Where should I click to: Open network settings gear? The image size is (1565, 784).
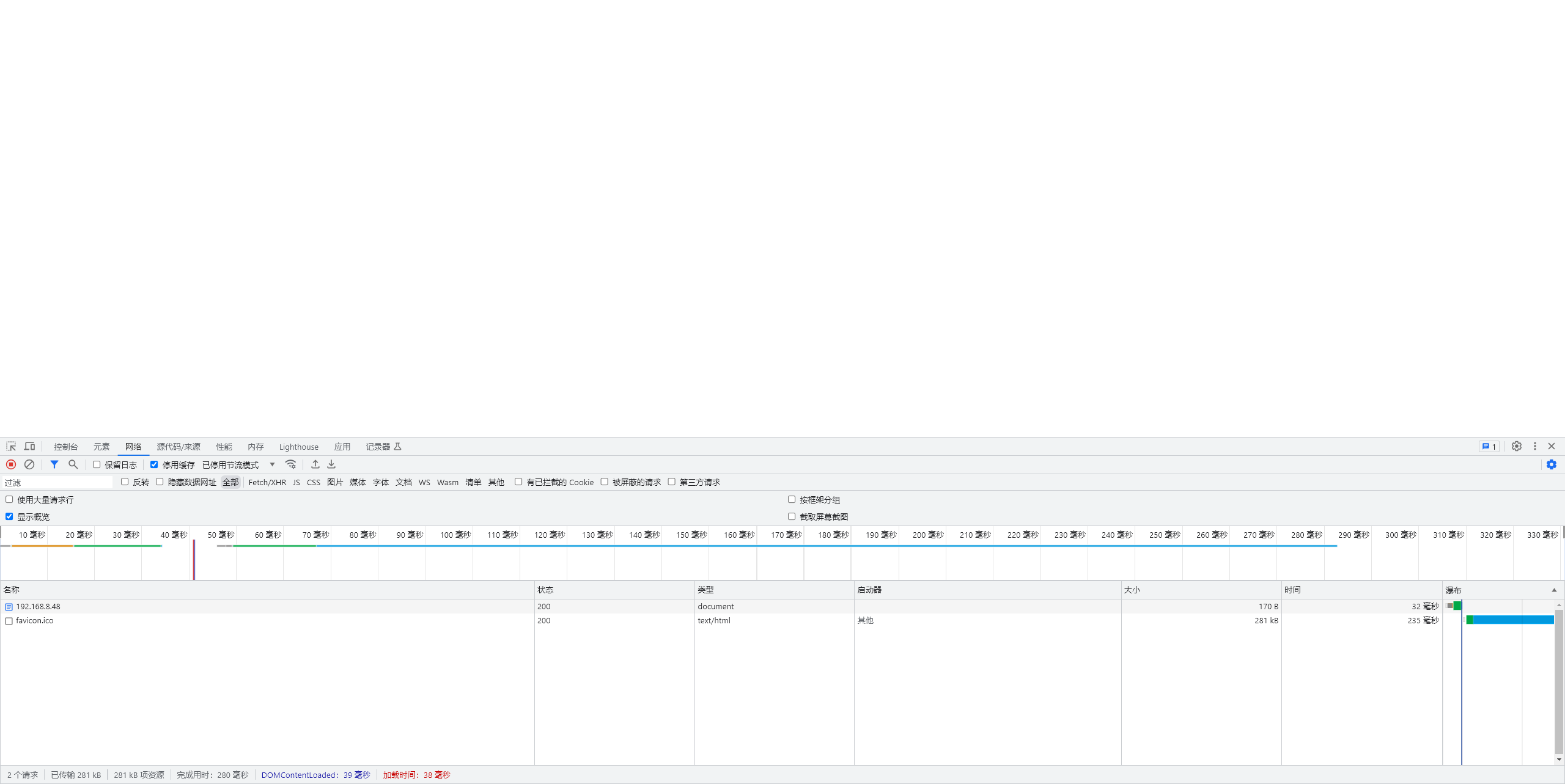(x=1552, y=464)
